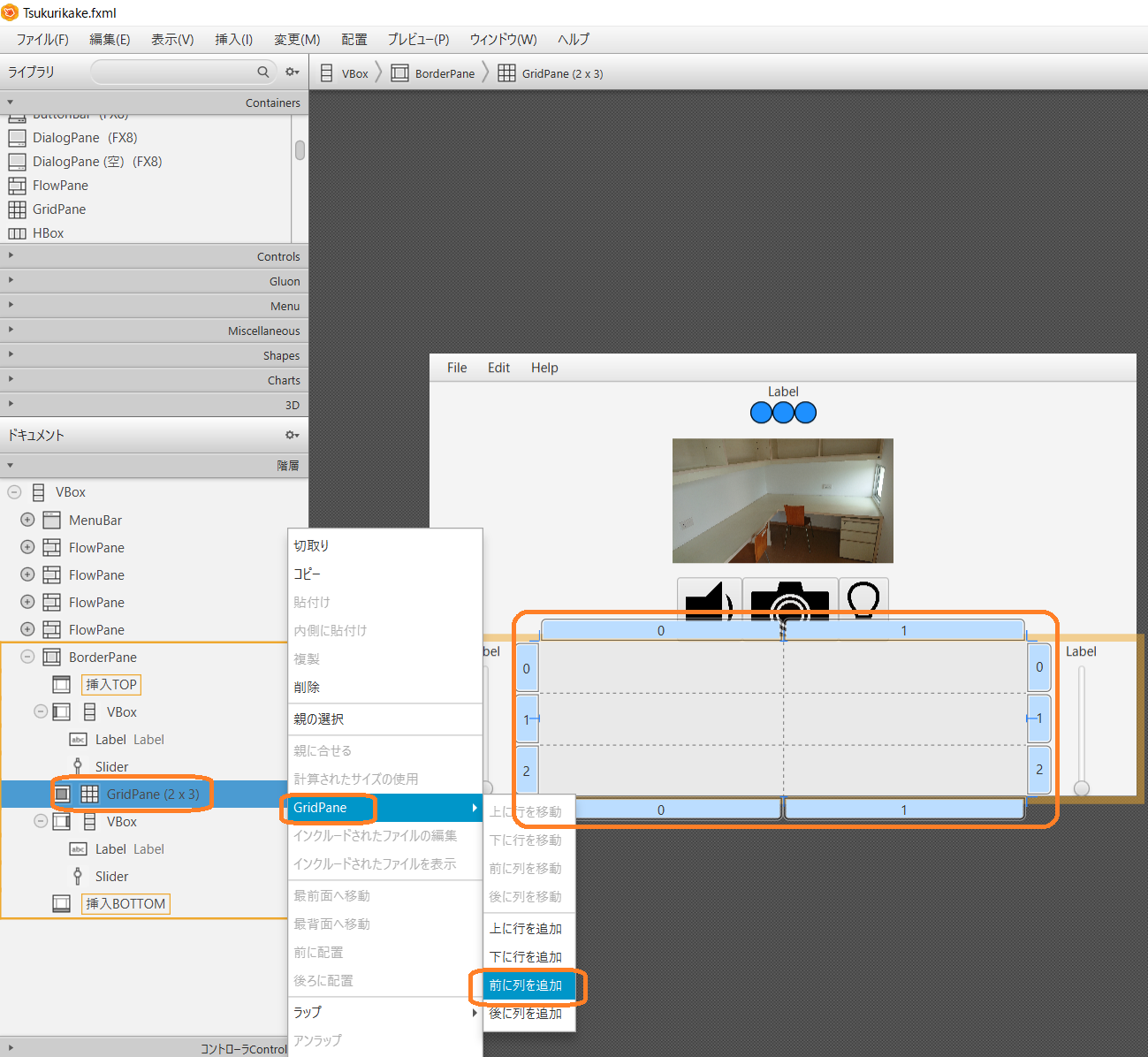Click the root VBox icon in hierarchy
The width and height of the screenshot is (1148, 1057).
[x=38, y=492]
